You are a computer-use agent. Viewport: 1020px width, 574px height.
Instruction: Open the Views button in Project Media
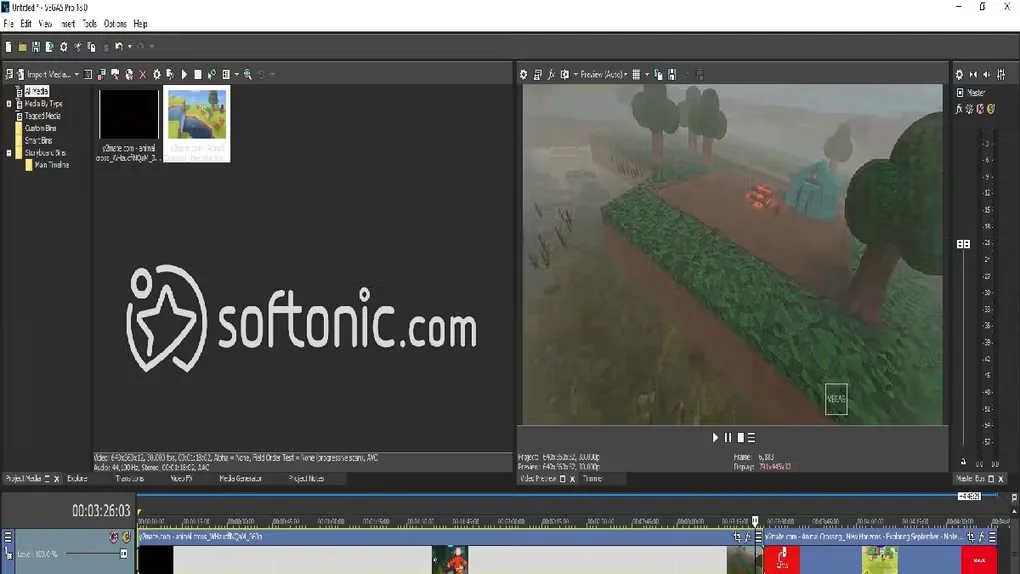[226, 75]
